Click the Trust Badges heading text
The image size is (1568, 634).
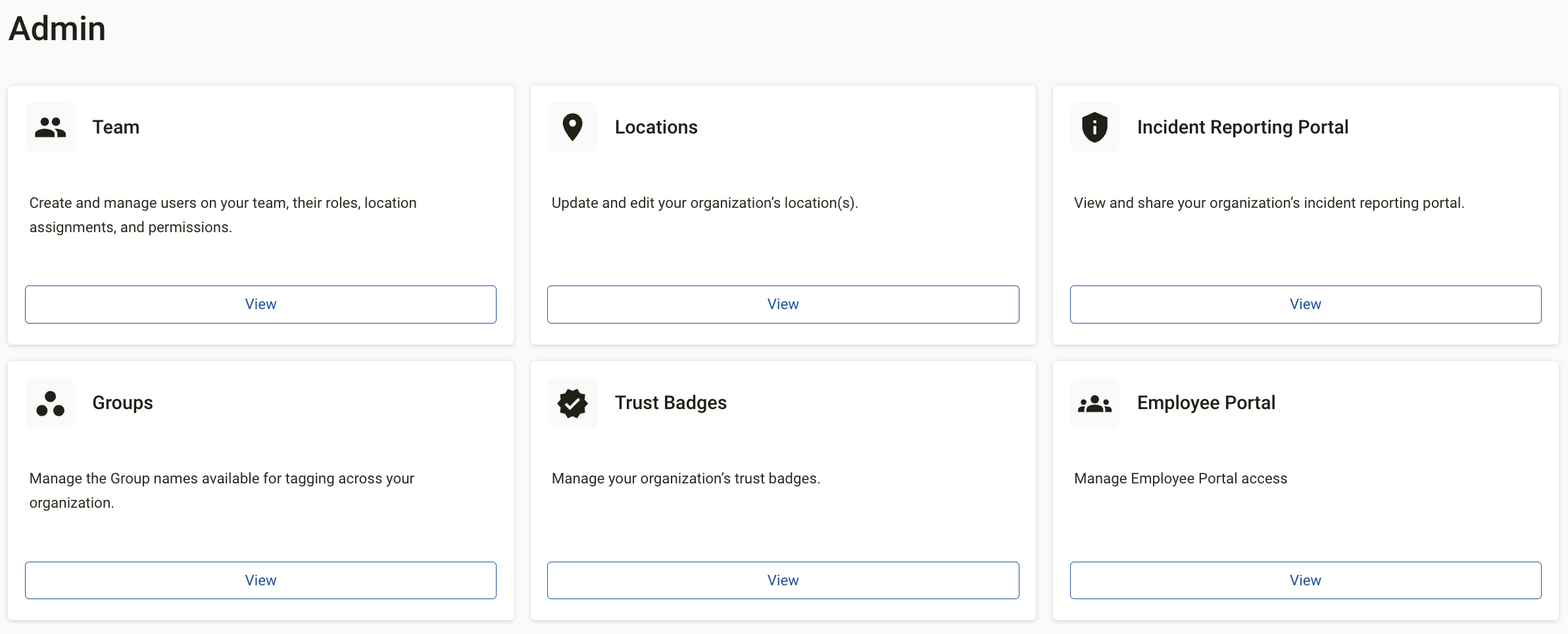[x=670, y=403]
